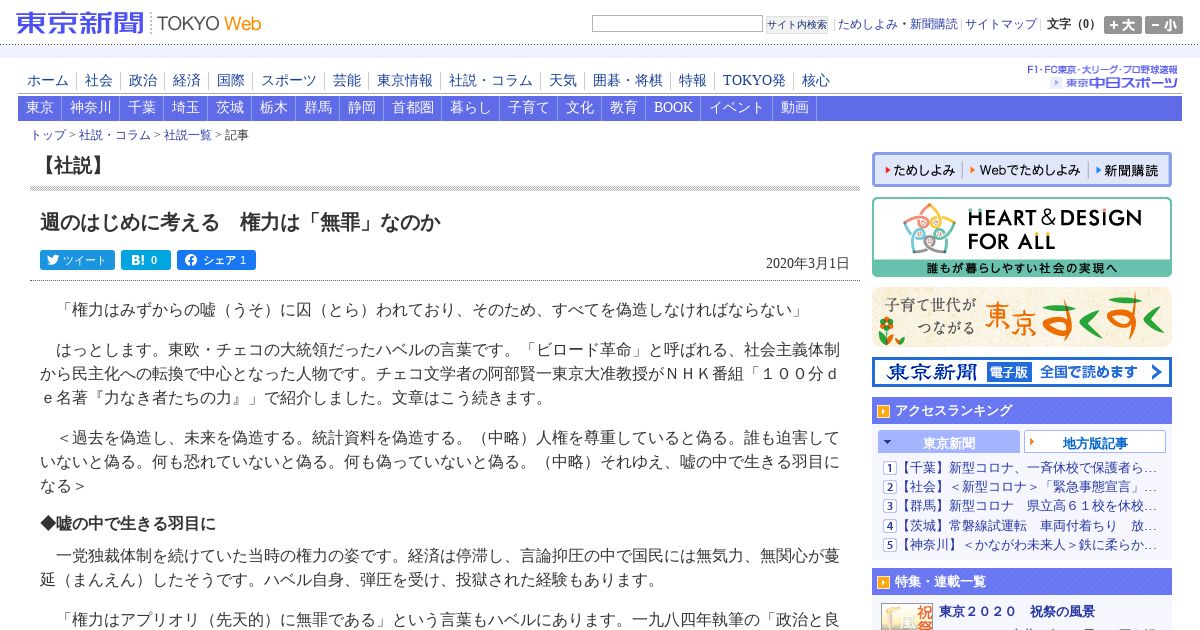Open HEART & DESIGN FOR ALL banner
The width and height of the screenshot is (1200, 630).
[1022, 237]
